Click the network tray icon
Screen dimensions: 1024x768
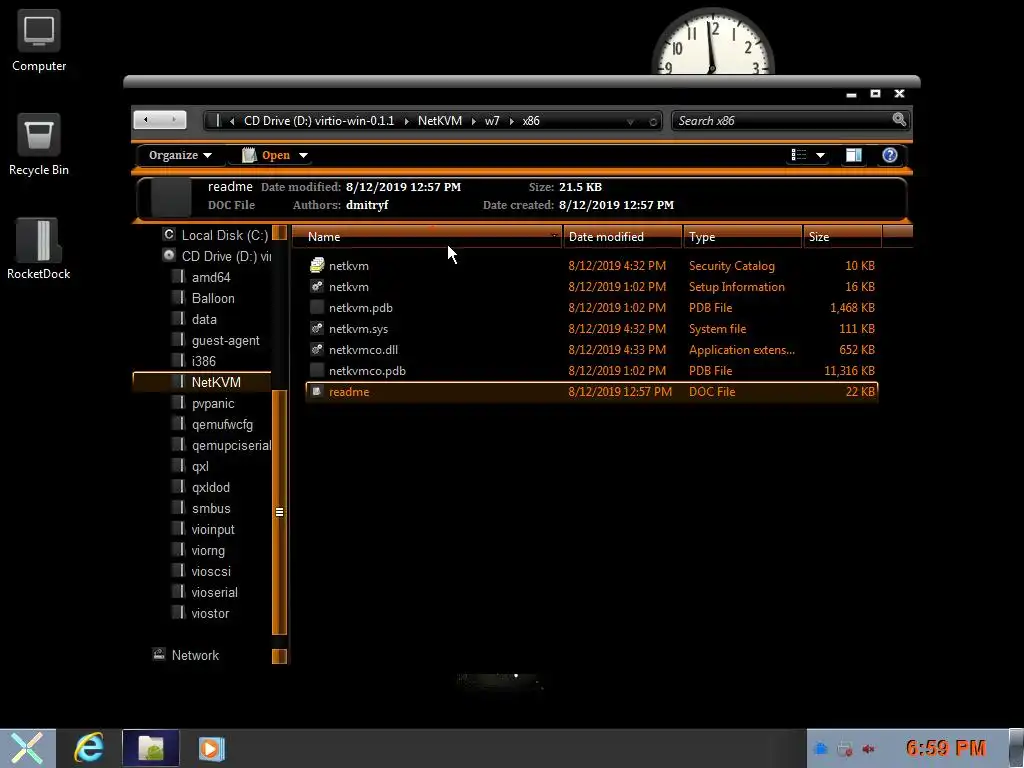(844, 749)
